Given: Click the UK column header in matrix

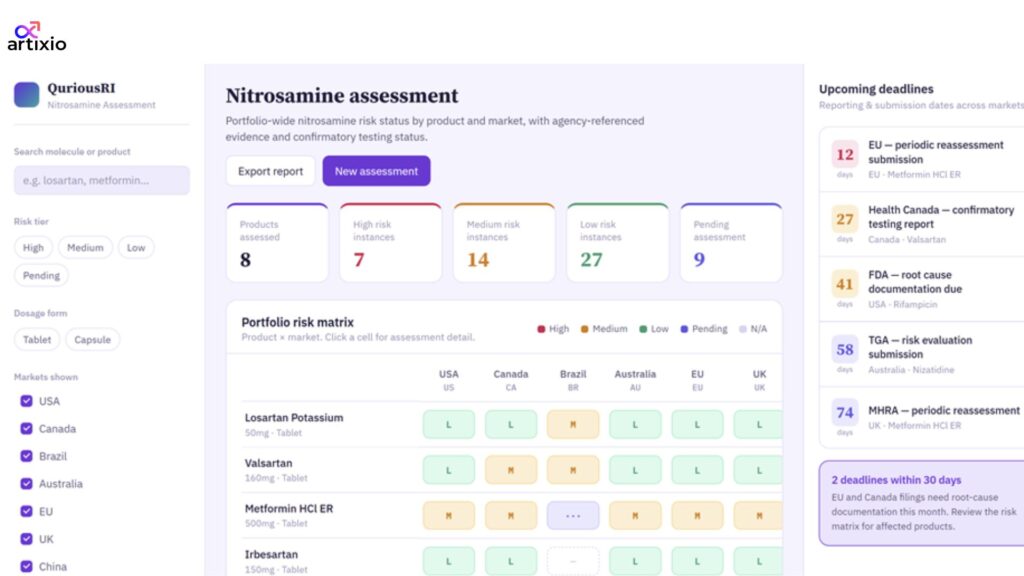Looking at the screenshot, I should (760, 379).
